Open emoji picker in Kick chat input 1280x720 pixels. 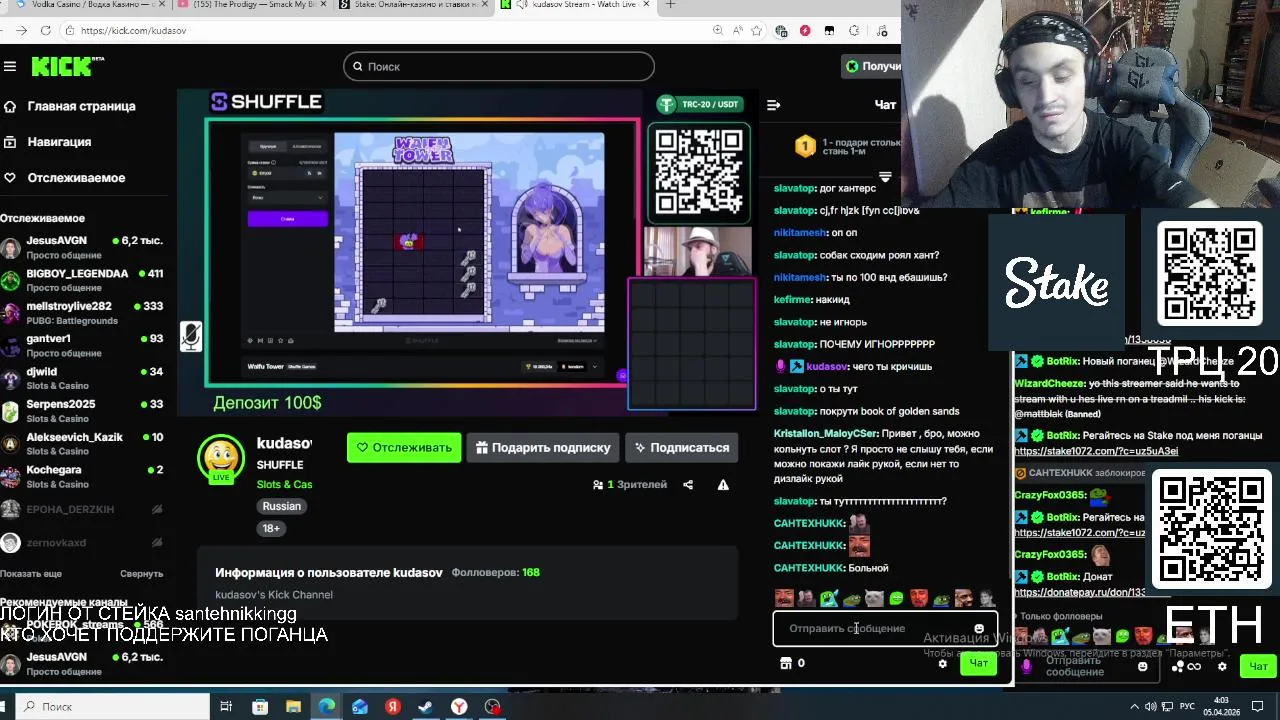pos(979,629)
